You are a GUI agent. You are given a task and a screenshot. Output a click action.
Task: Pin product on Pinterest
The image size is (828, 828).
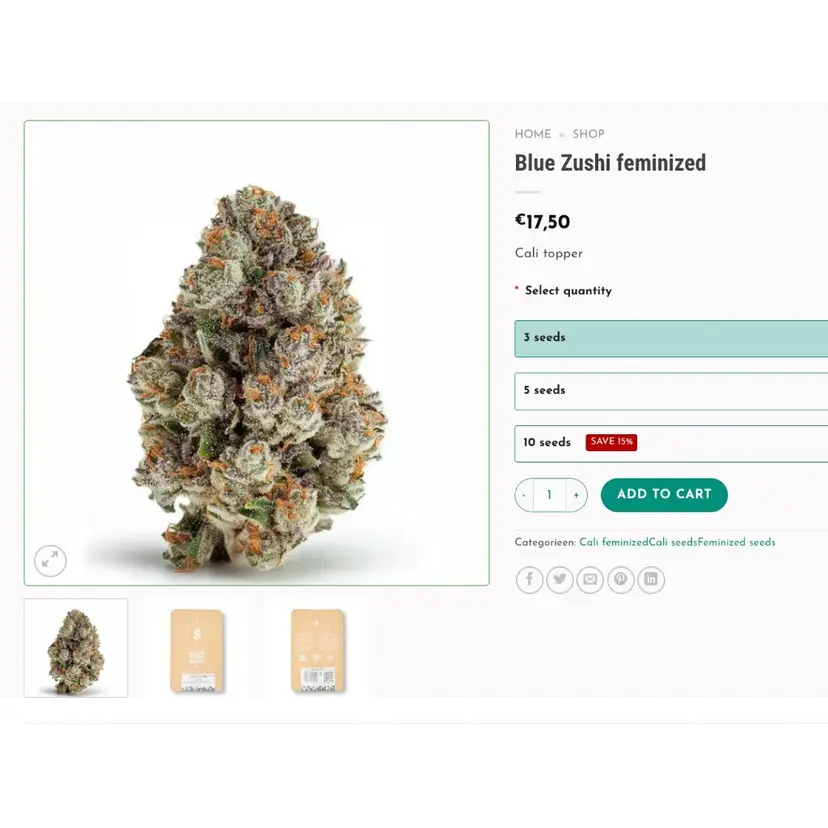(620, 579)
